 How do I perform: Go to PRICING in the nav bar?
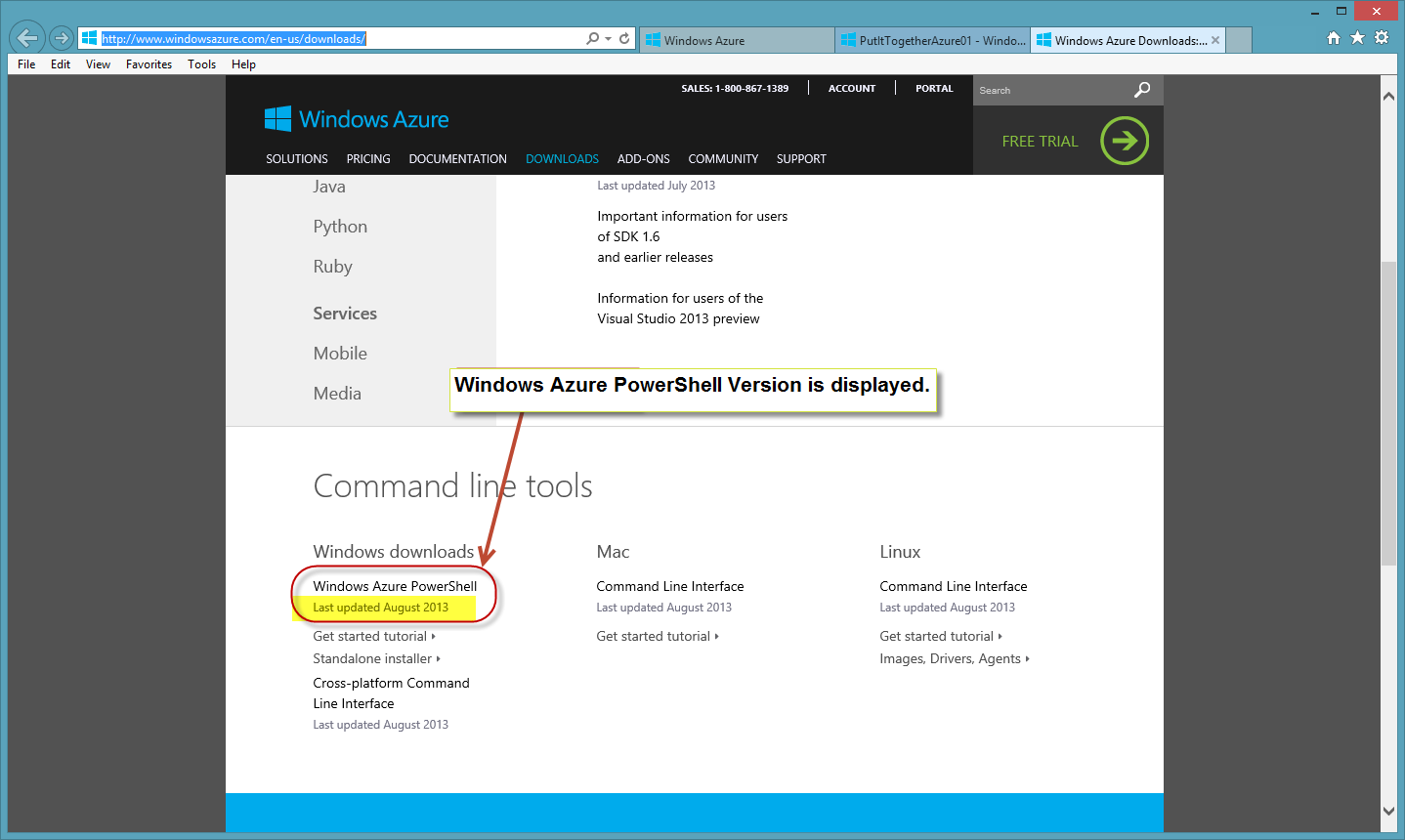(x=368, y=159)
